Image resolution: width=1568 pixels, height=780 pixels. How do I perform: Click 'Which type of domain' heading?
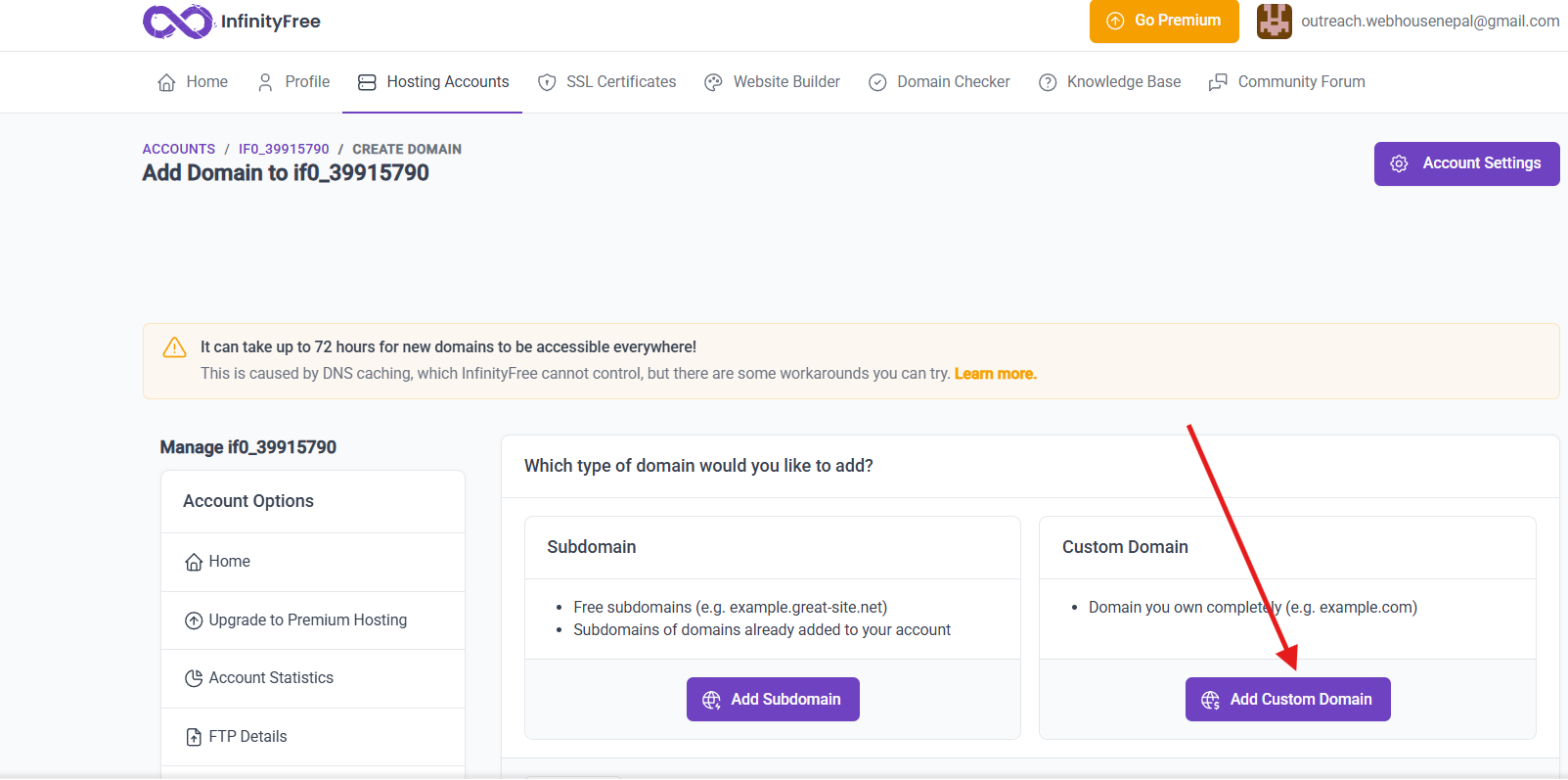pos(698,466)
